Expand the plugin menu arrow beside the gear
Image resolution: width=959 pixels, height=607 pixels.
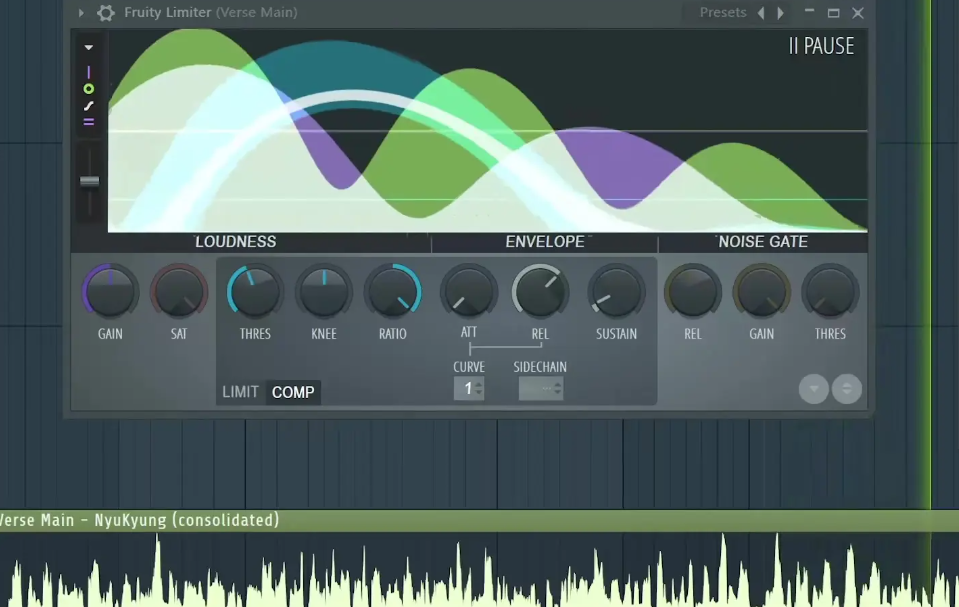81,13
